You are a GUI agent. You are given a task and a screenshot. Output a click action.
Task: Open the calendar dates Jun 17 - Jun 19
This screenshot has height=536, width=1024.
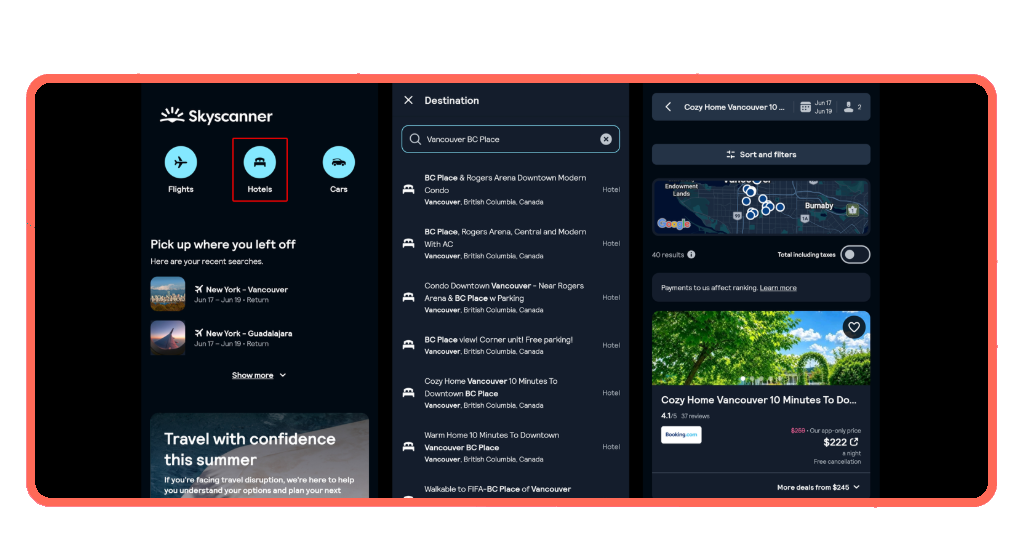pyautogui.click(x=816, y=106)
